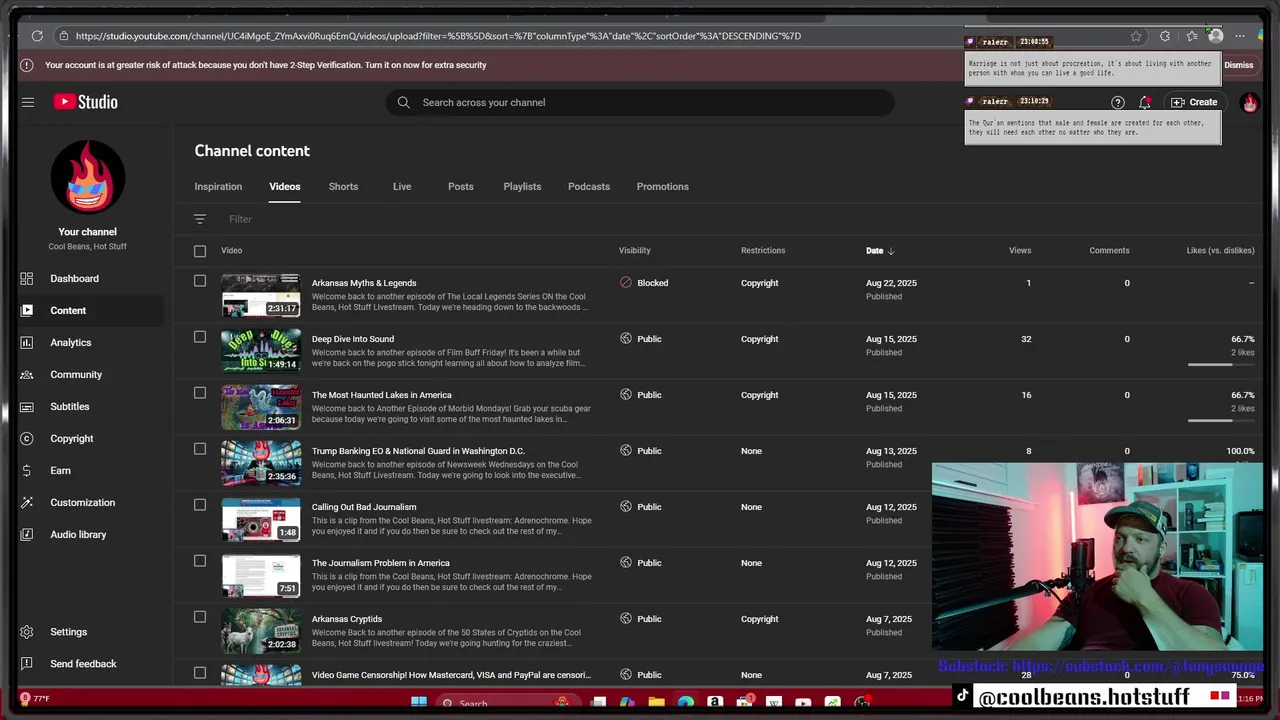The image size is (1280, 720).
Task: Open the hamburger navigation menu
Action: [28, 102]
